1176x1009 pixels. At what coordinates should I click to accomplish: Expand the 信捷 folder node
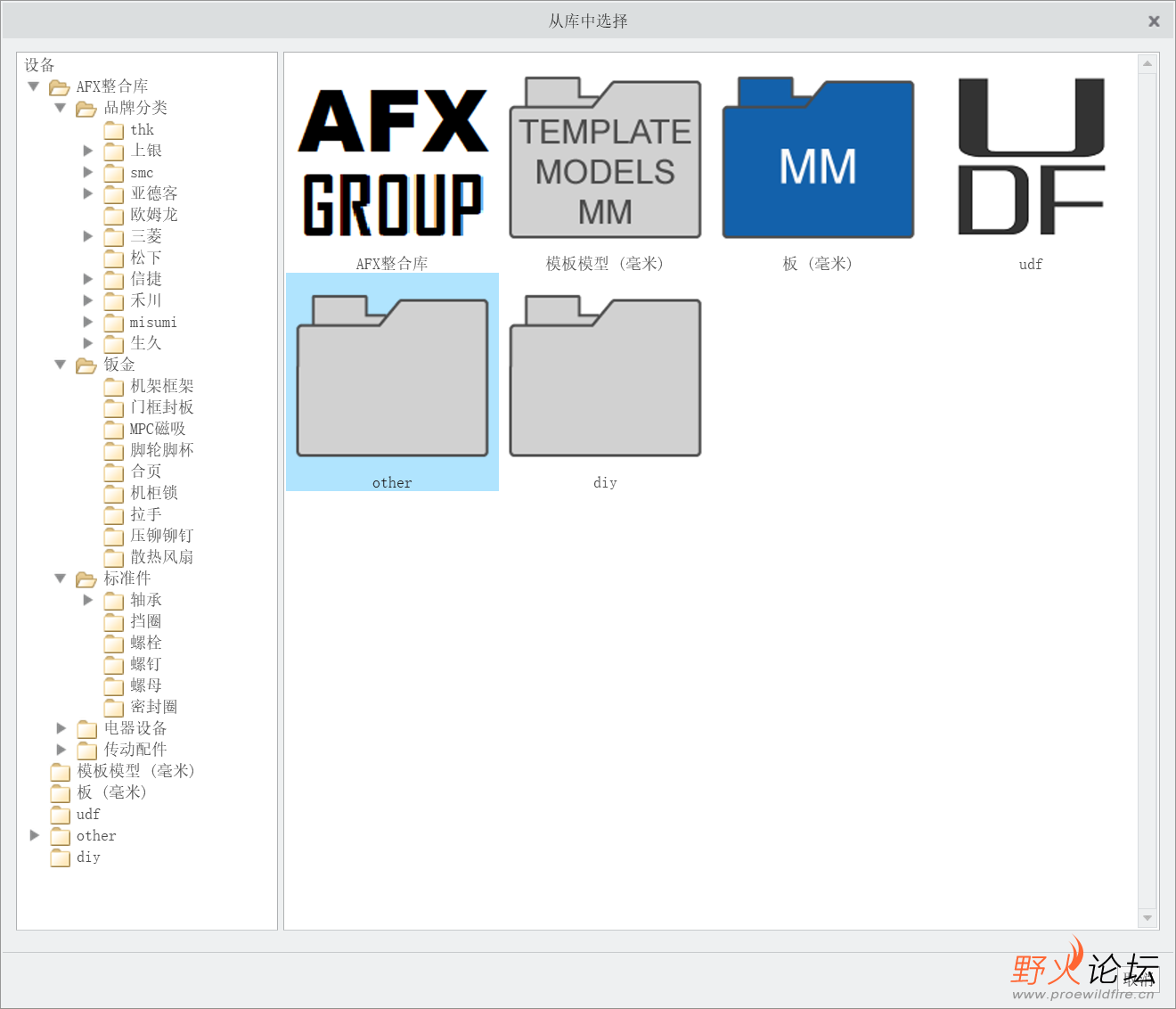87,279
